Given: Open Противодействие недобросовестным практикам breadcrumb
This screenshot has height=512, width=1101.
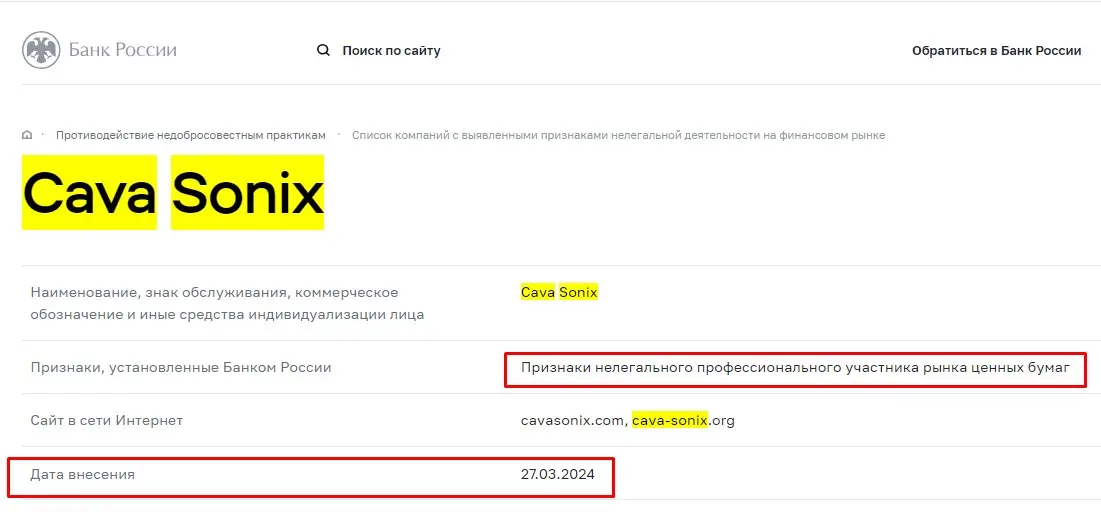Looking at the screenshot, I should pos(190,135).
